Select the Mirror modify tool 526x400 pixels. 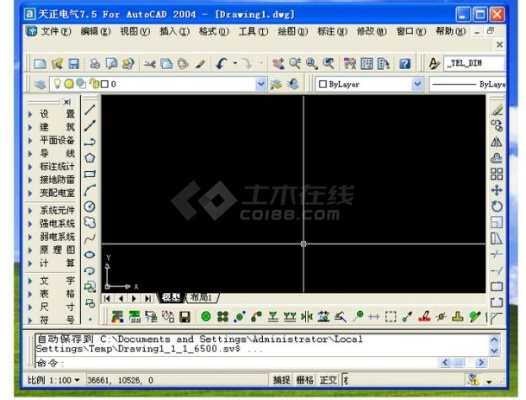(x=497, y=142)
